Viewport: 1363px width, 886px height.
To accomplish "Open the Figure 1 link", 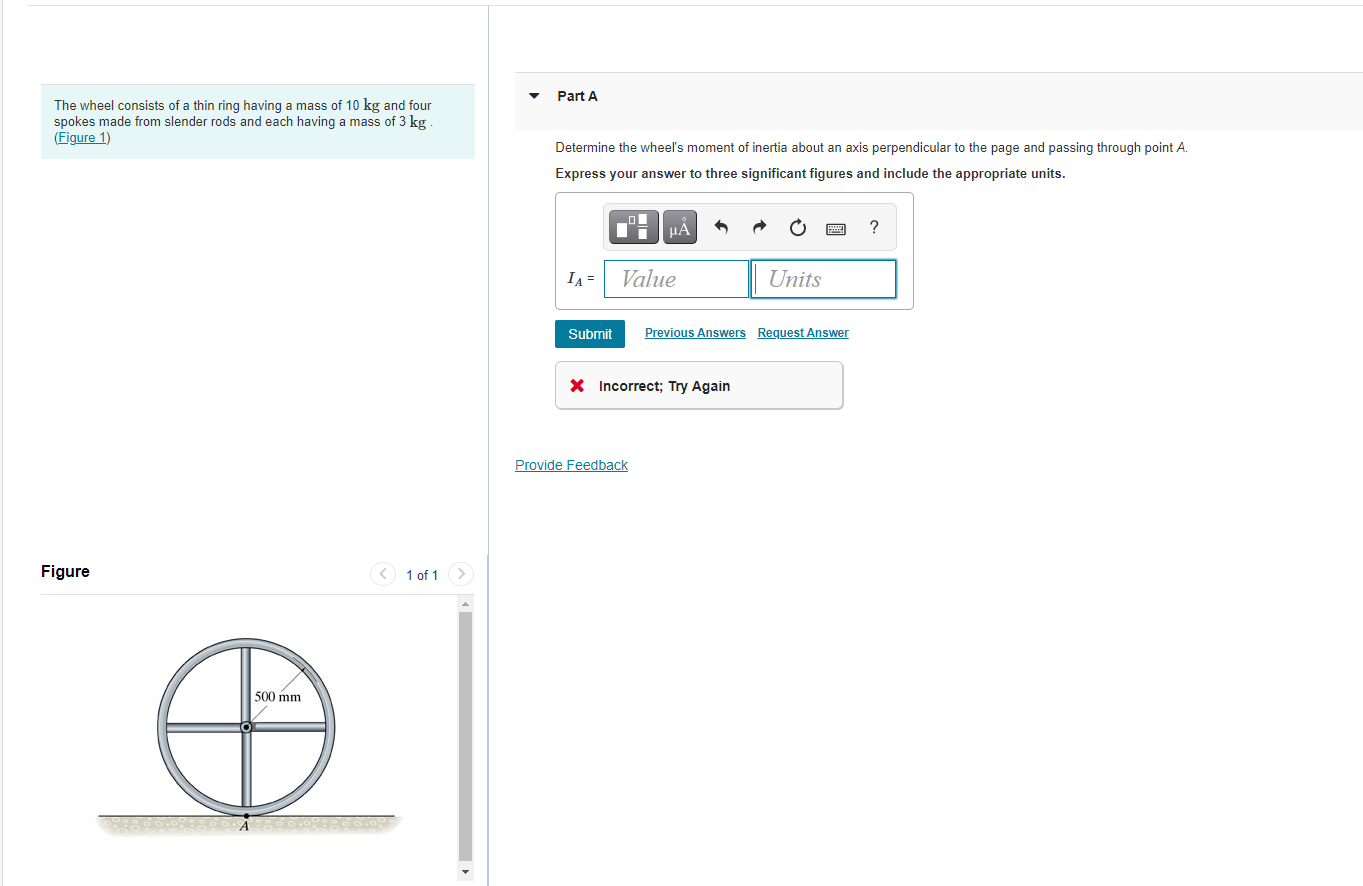I will point(82,138).
